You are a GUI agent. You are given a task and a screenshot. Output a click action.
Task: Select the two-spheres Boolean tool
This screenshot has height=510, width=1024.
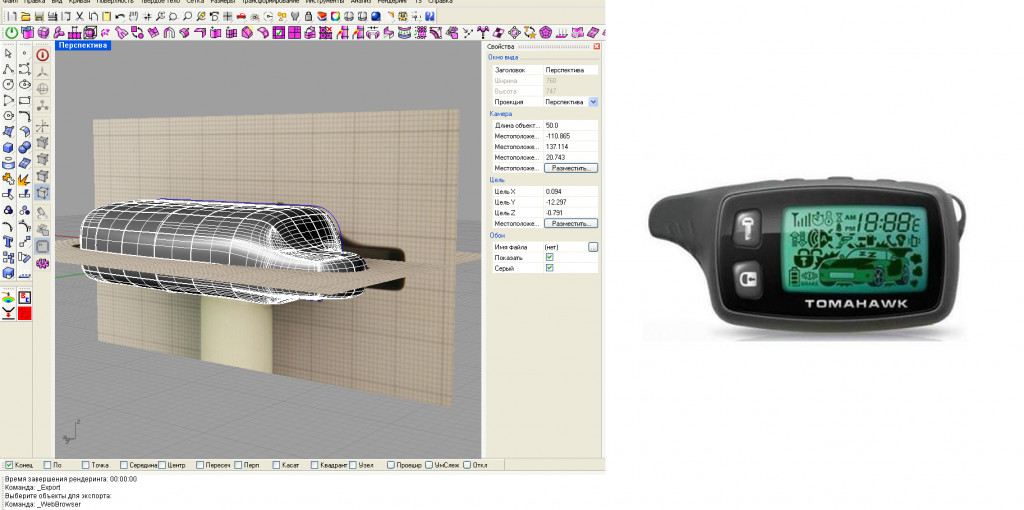click(25, 148)
